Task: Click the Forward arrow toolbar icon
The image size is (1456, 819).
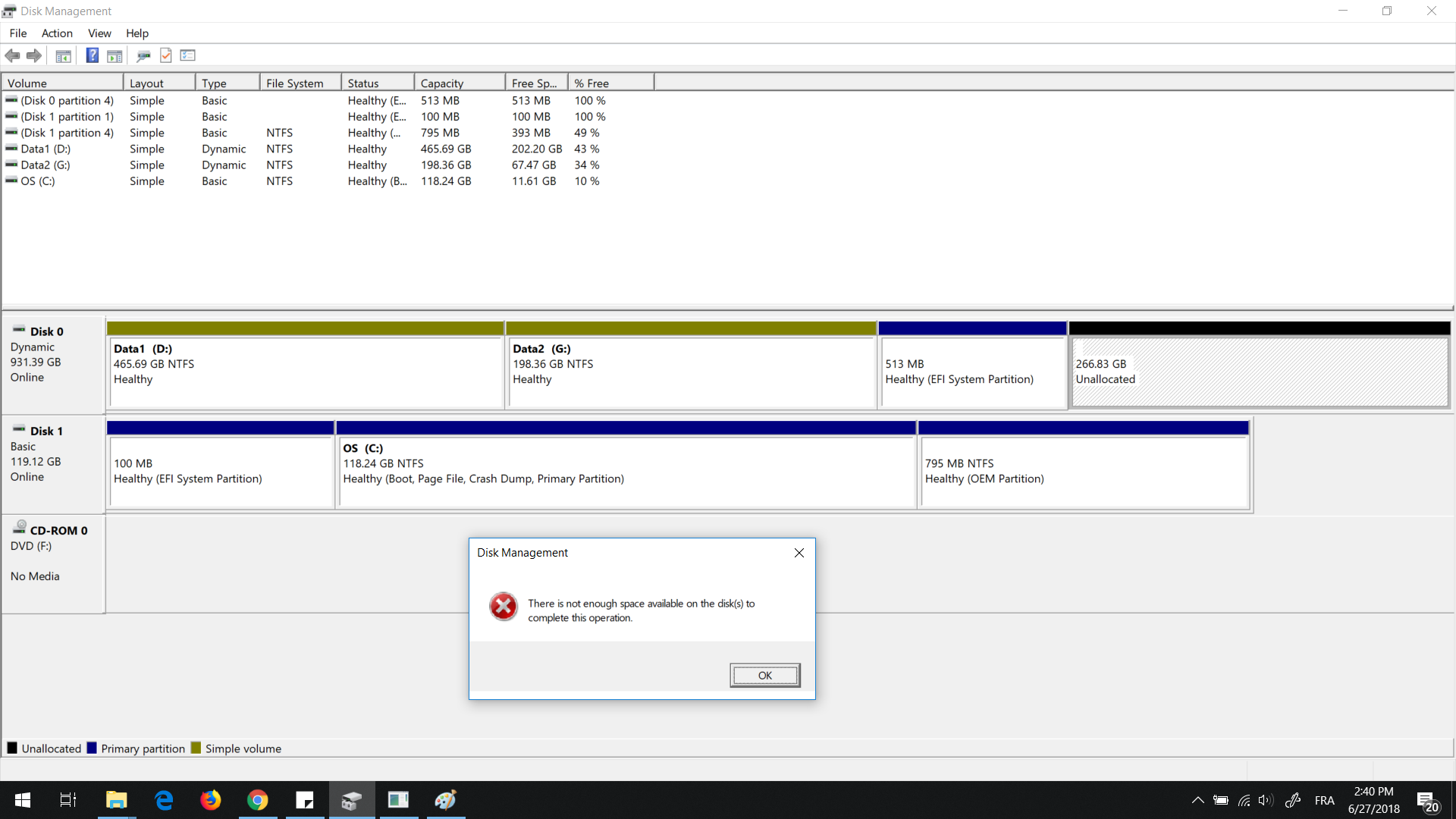Action: point(34,55)
